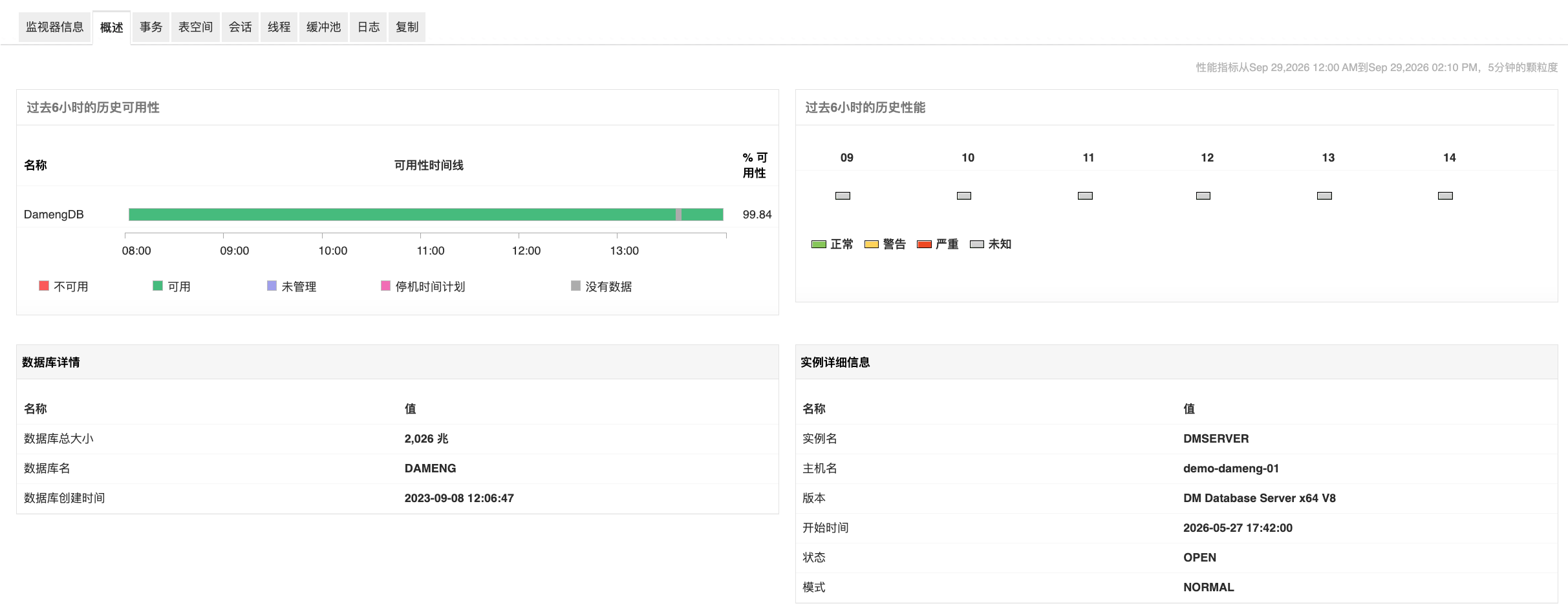This screenshot has width=1568, height=610.
Task: Click the red 不可用 legend marker
Action: (x=44, y=286)
